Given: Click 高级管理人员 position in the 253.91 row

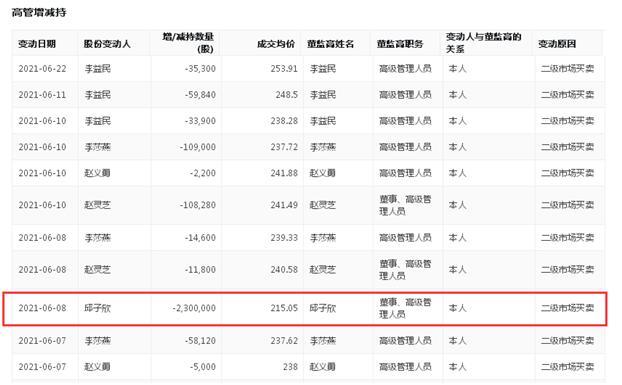Looking at the screenshot, I should click(405, 69).
